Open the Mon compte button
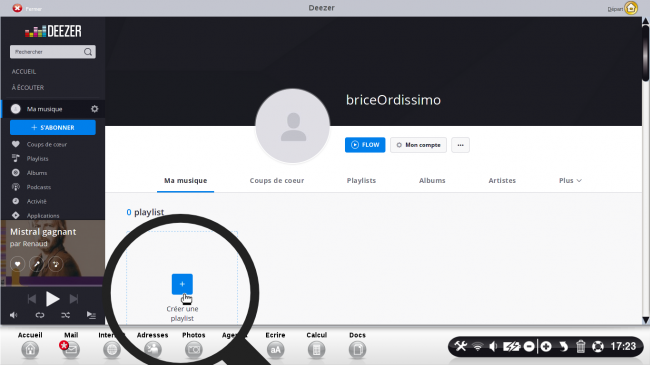Viewport: 650px width, 365px height. pyautogui.click(x=418, y=145)
